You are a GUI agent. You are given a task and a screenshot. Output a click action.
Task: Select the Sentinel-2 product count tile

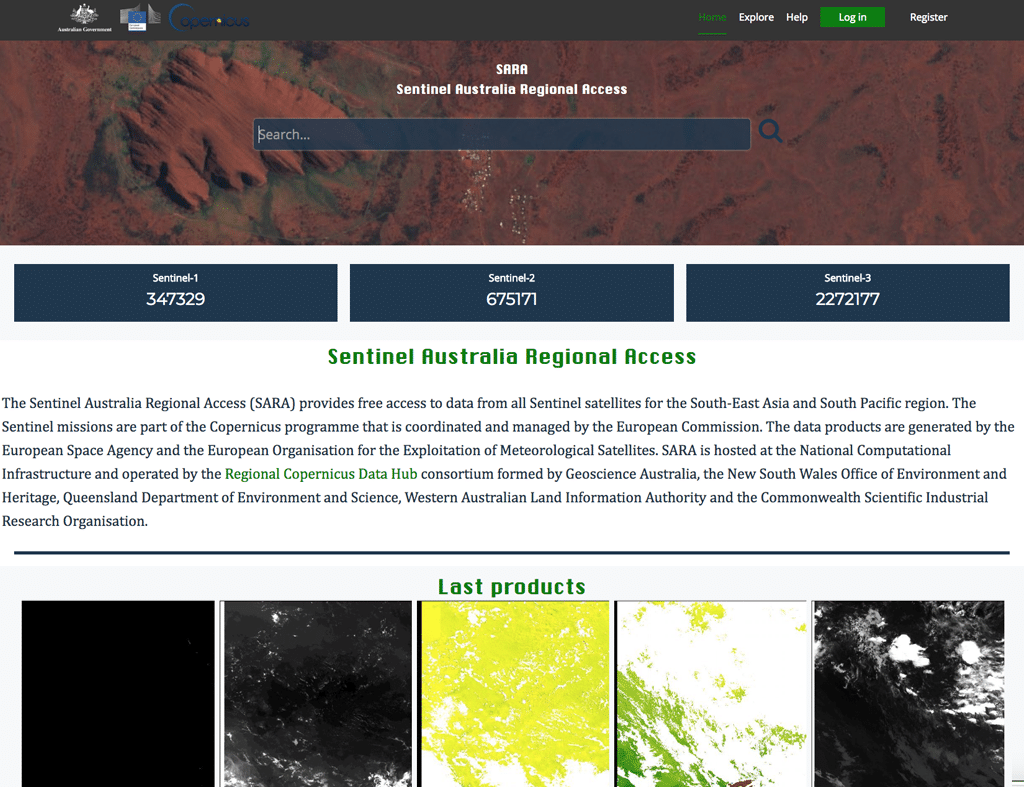tap(512, 293)
